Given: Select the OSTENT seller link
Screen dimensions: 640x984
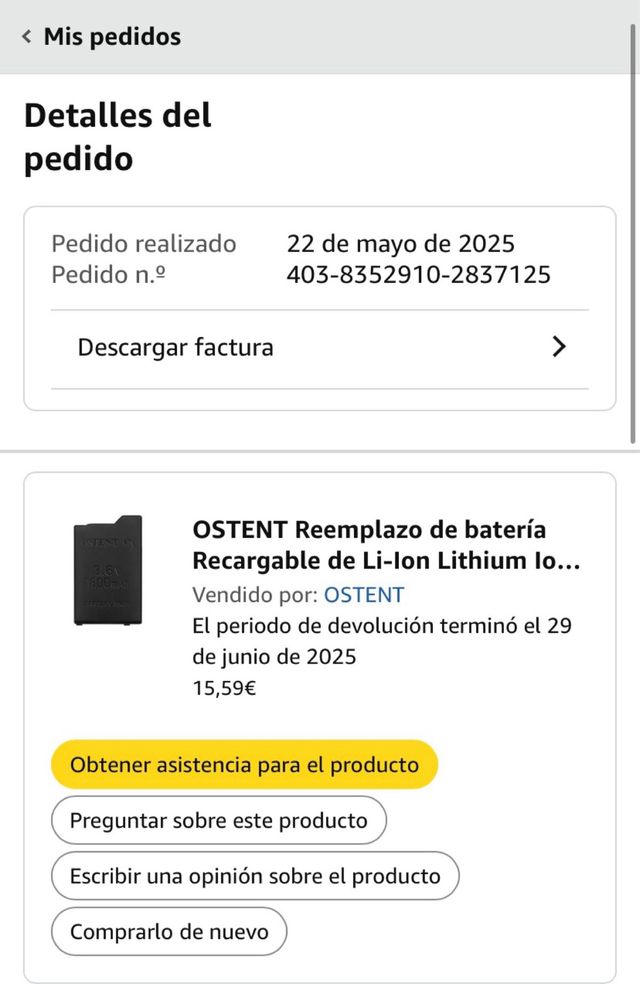Looking at the screenshot, I should click(x=364, y=594).
